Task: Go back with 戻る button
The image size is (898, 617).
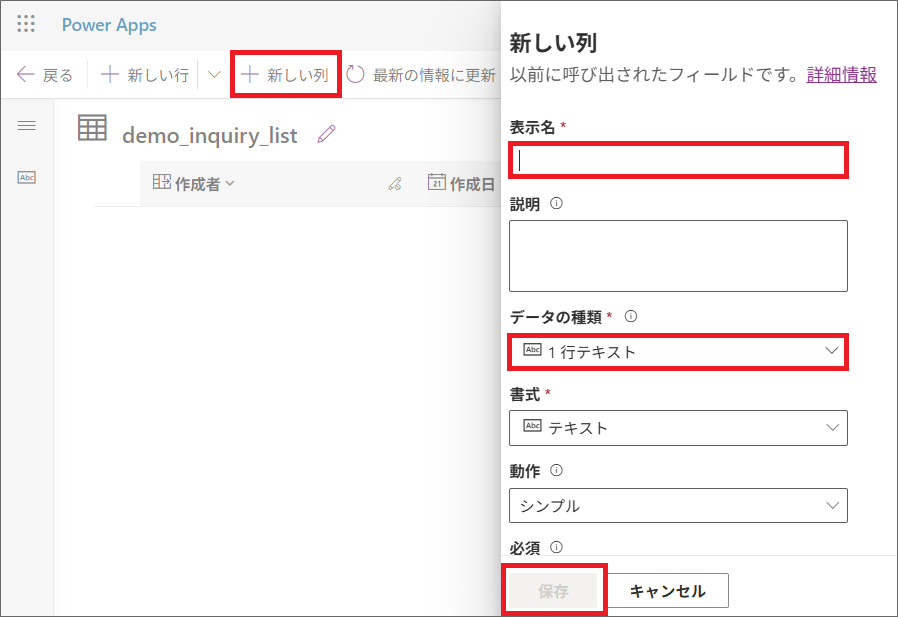Action: click(45, 74)
